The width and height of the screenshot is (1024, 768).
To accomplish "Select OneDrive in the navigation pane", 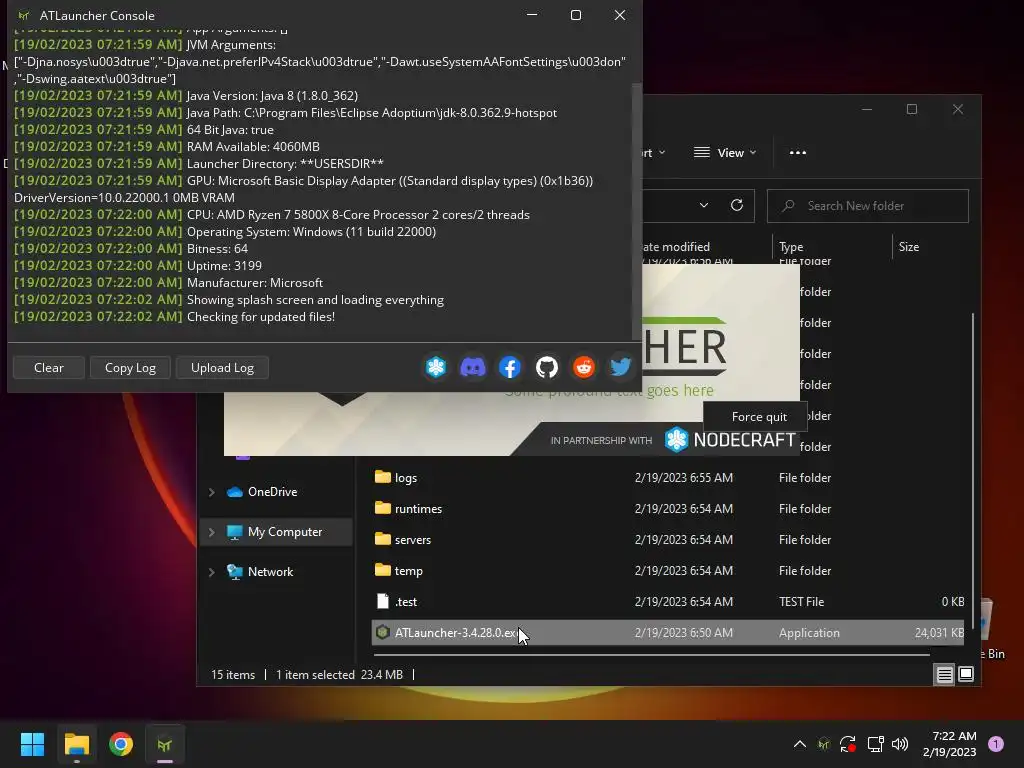I will pyautogui.click(x=272, y=492).
